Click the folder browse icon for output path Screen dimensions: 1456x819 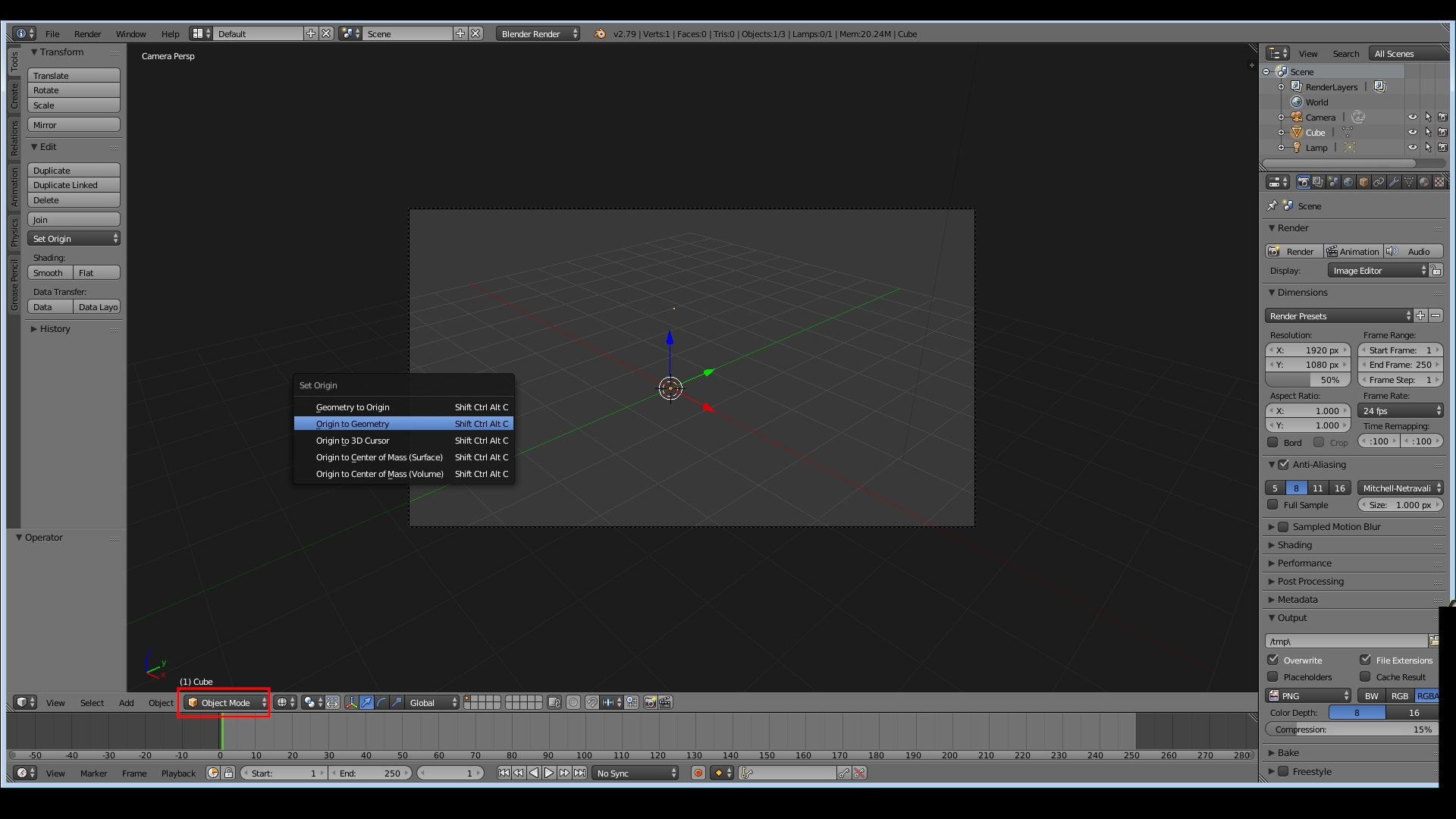1434,641
